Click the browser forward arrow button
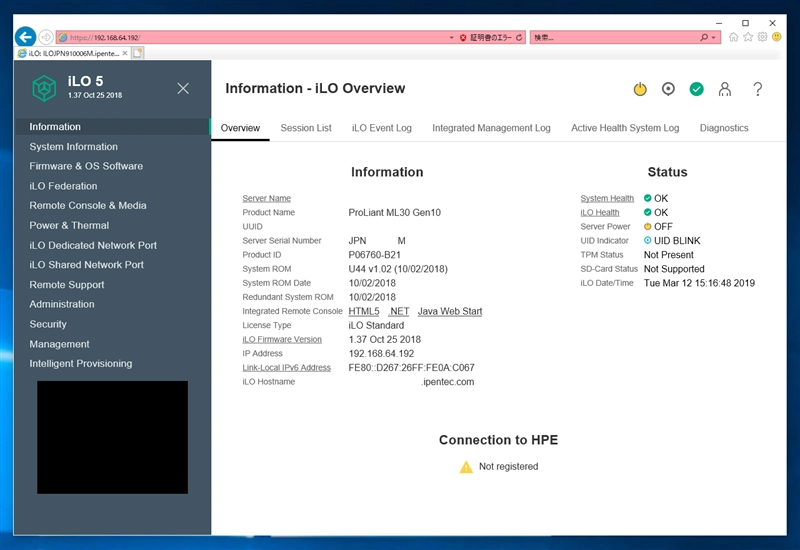800x550 pixels. coord(46,37)
